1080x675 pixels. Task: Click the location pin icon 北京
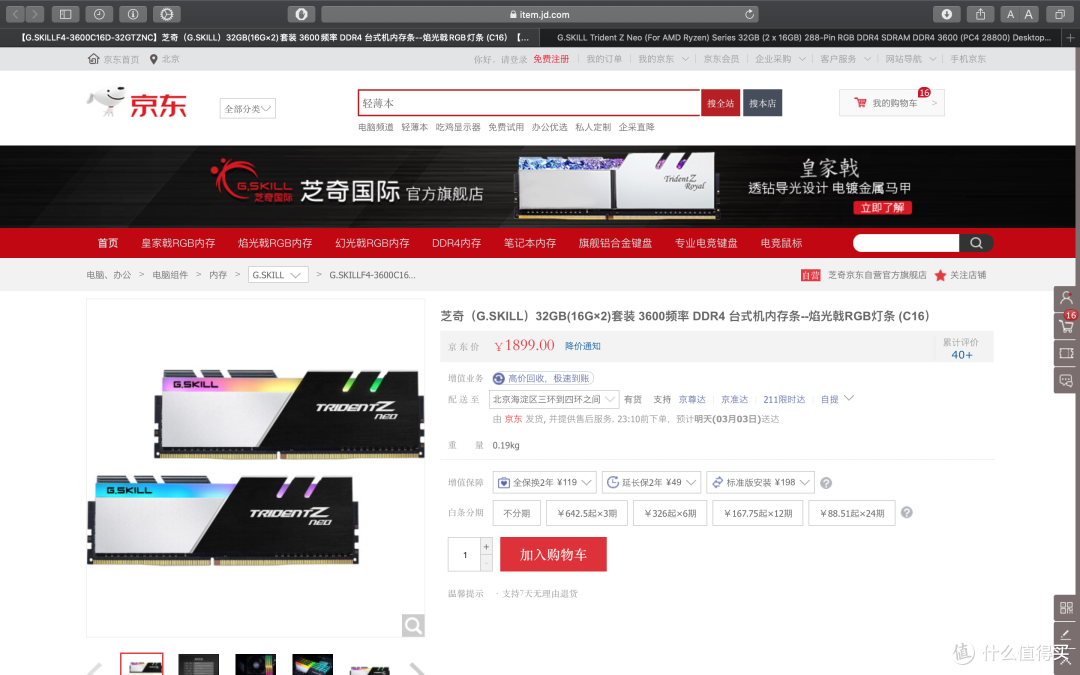click(x=154, y=59)
